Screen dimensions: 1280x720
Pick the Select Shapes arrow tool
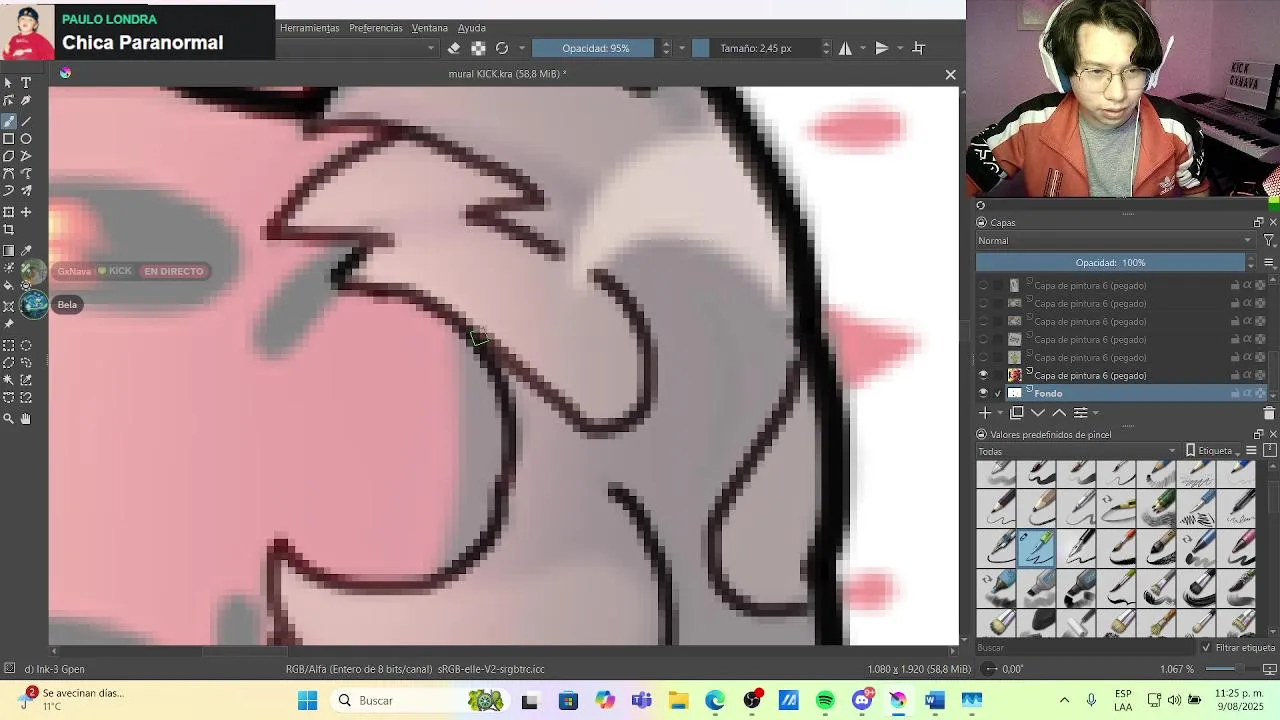[x=9, y=83]
